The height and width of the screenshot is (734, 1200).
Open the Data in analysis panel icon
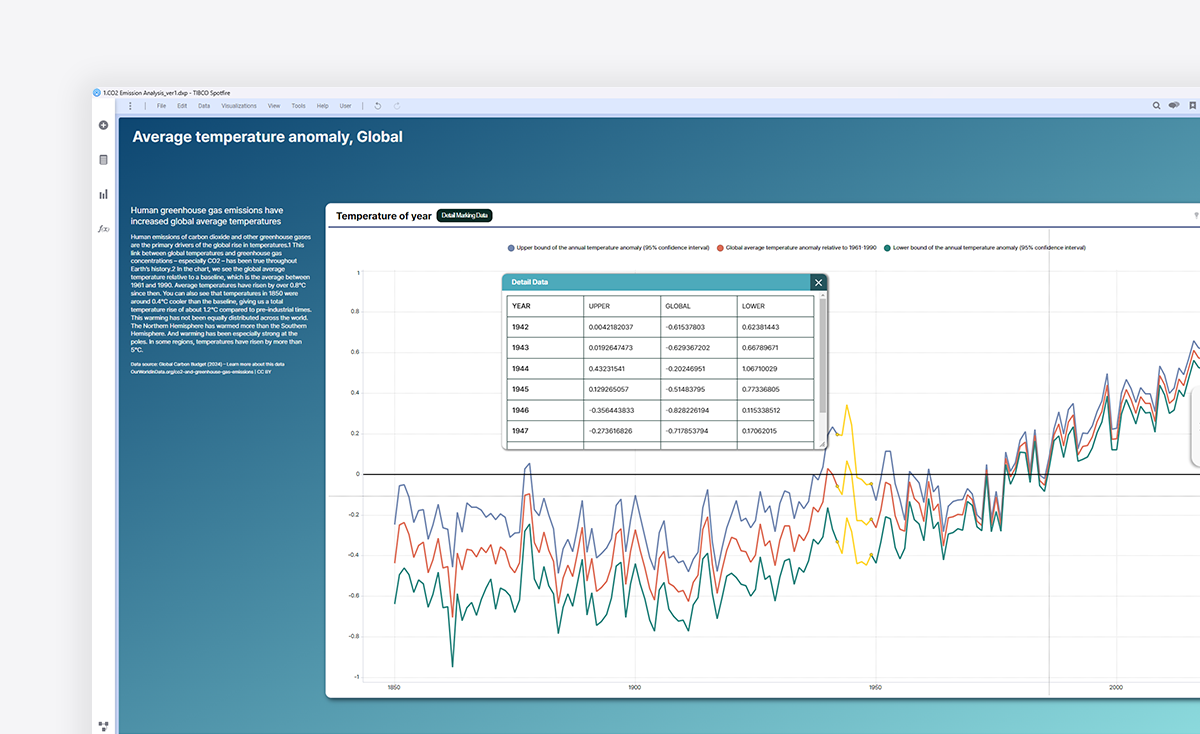coord(103,159)
